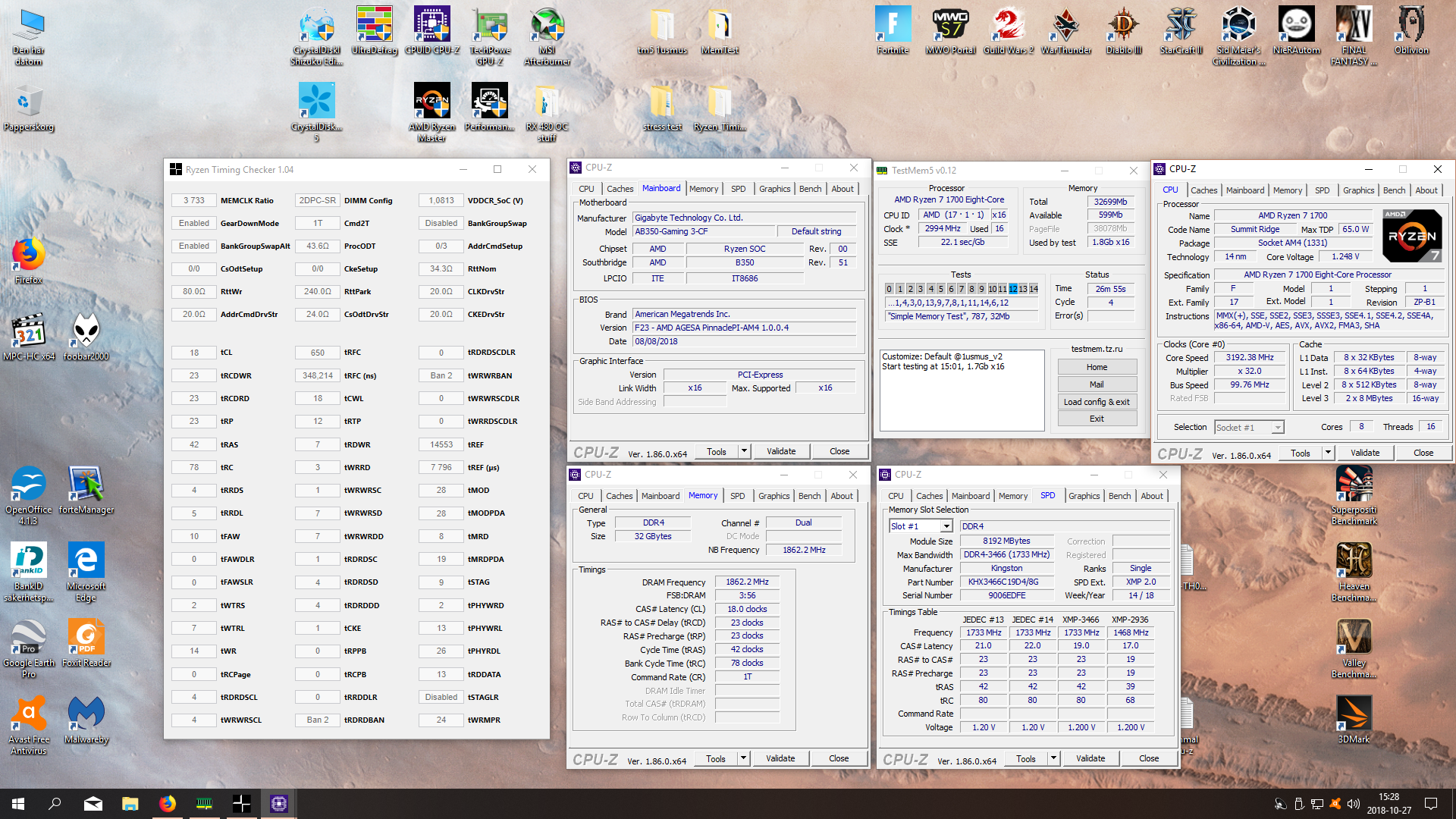Click Exit button in TestMem5
Screen dimensions: 1456x819
1097,419
